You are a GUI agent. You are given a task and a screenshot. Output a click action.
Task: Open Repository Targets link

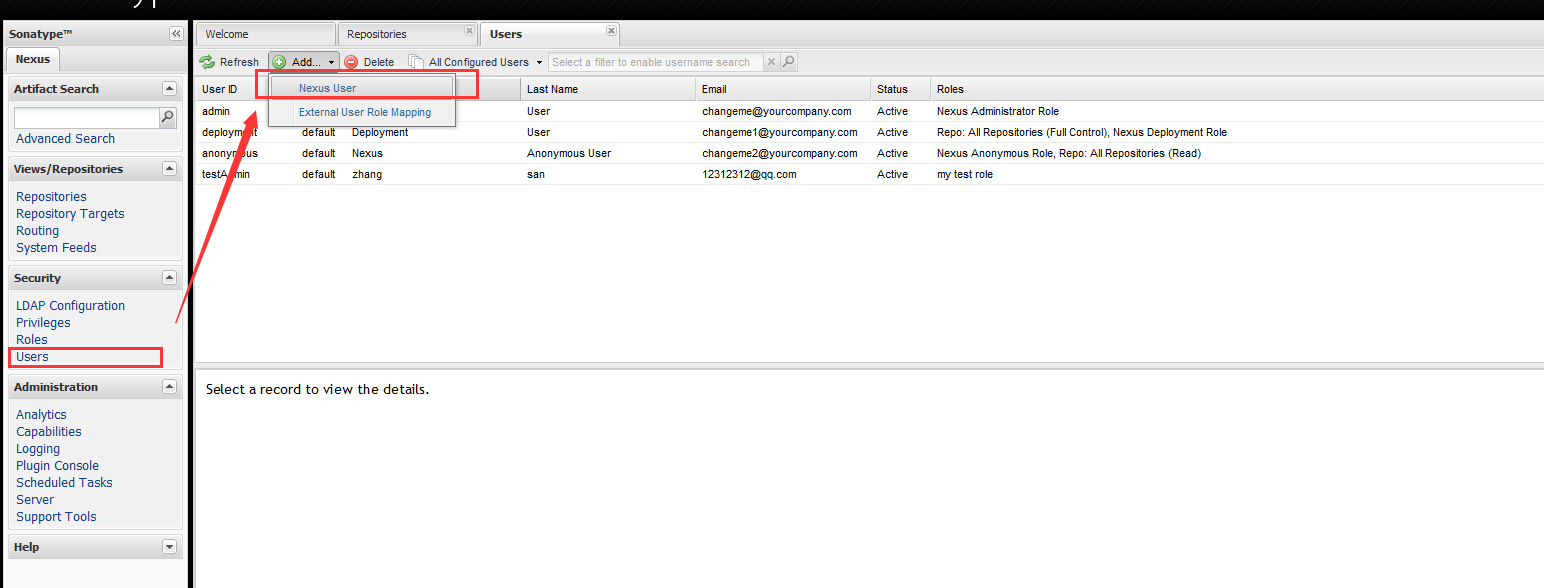point(70,214)
